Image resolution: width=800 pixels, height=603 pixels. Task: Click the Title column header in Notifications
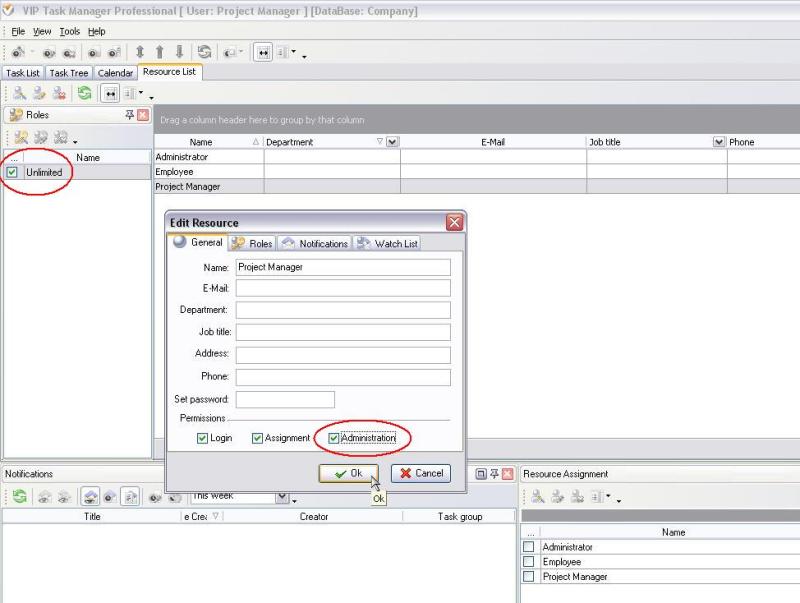tap(92, 517)
